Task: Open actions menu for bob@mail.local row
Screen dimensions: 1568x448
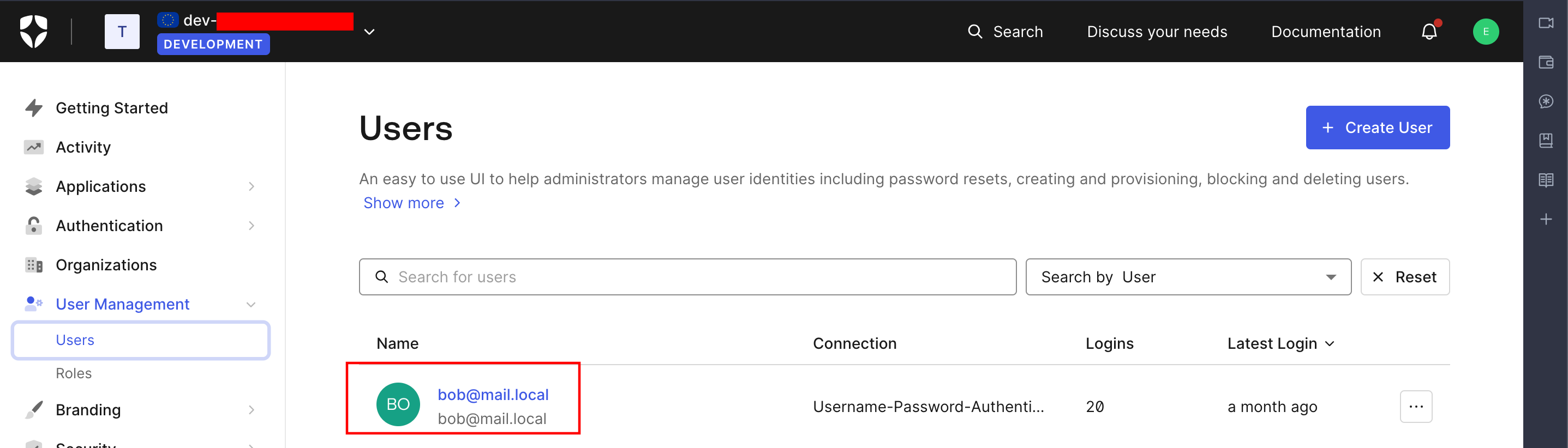Action: 1416,406
